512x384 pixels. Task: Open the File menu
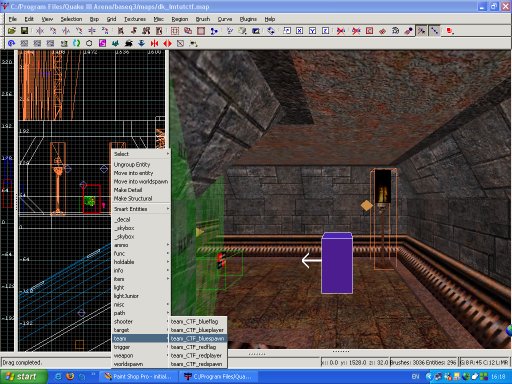[13, 19]
